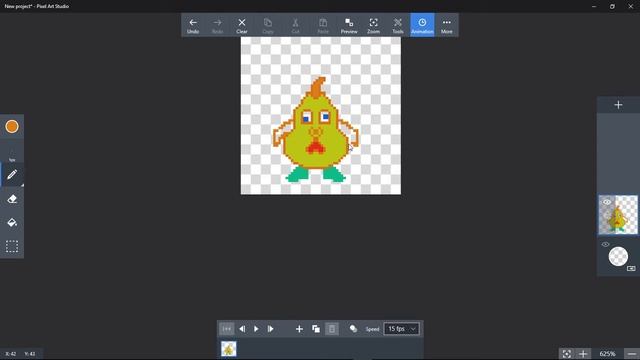
Task: Open the 15 fps speed dropdown
Action: 401,329
